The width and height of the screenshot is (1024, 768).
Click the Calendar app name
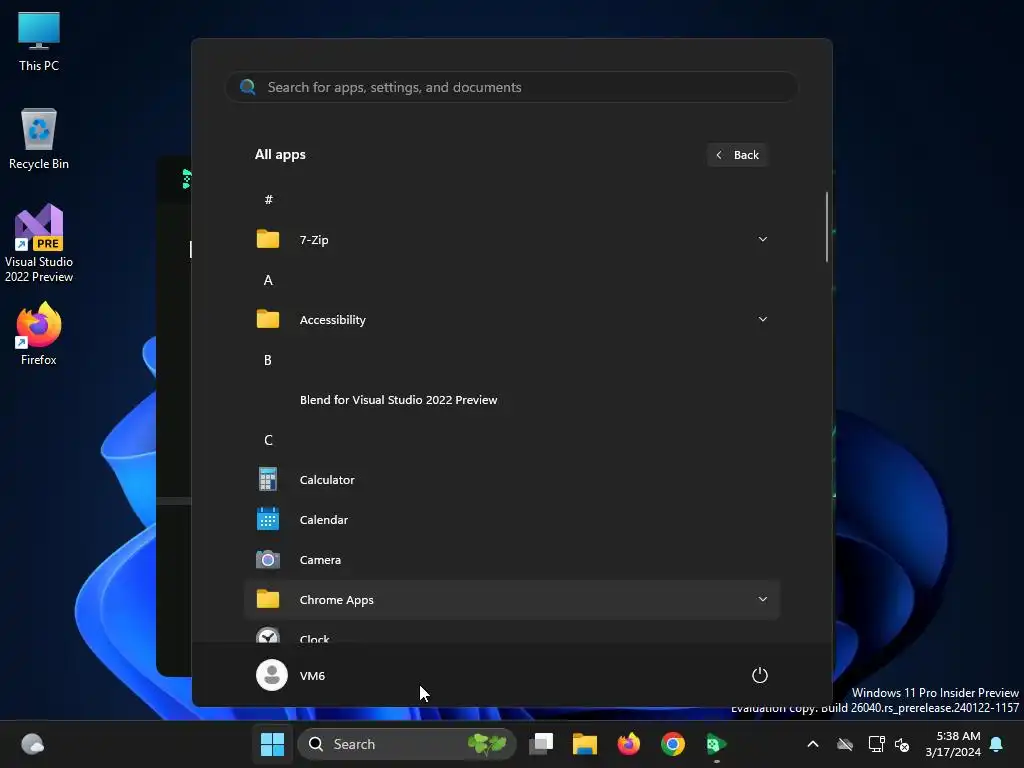pos(324,519)
